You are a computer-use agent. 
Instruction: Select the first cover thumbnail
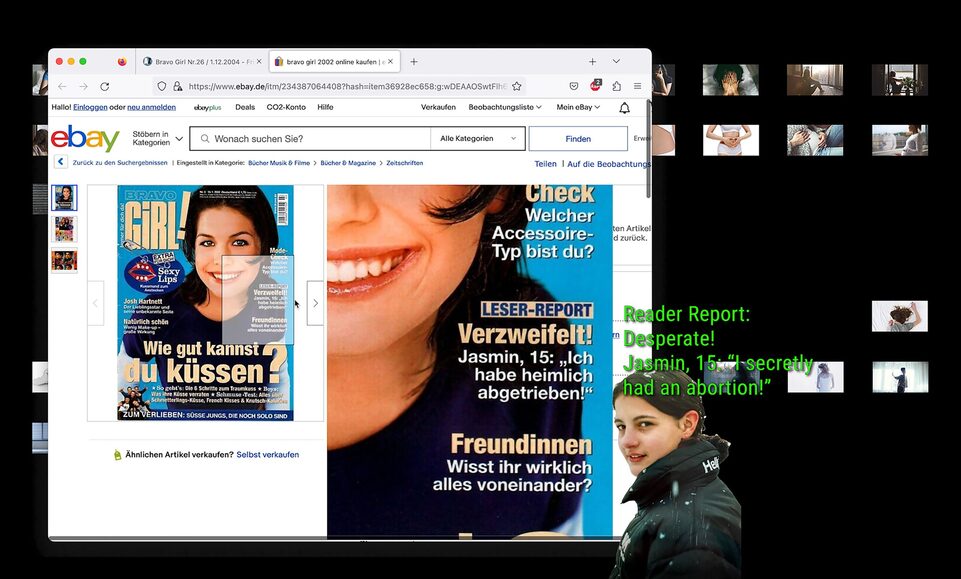click(x=64, y=198)
